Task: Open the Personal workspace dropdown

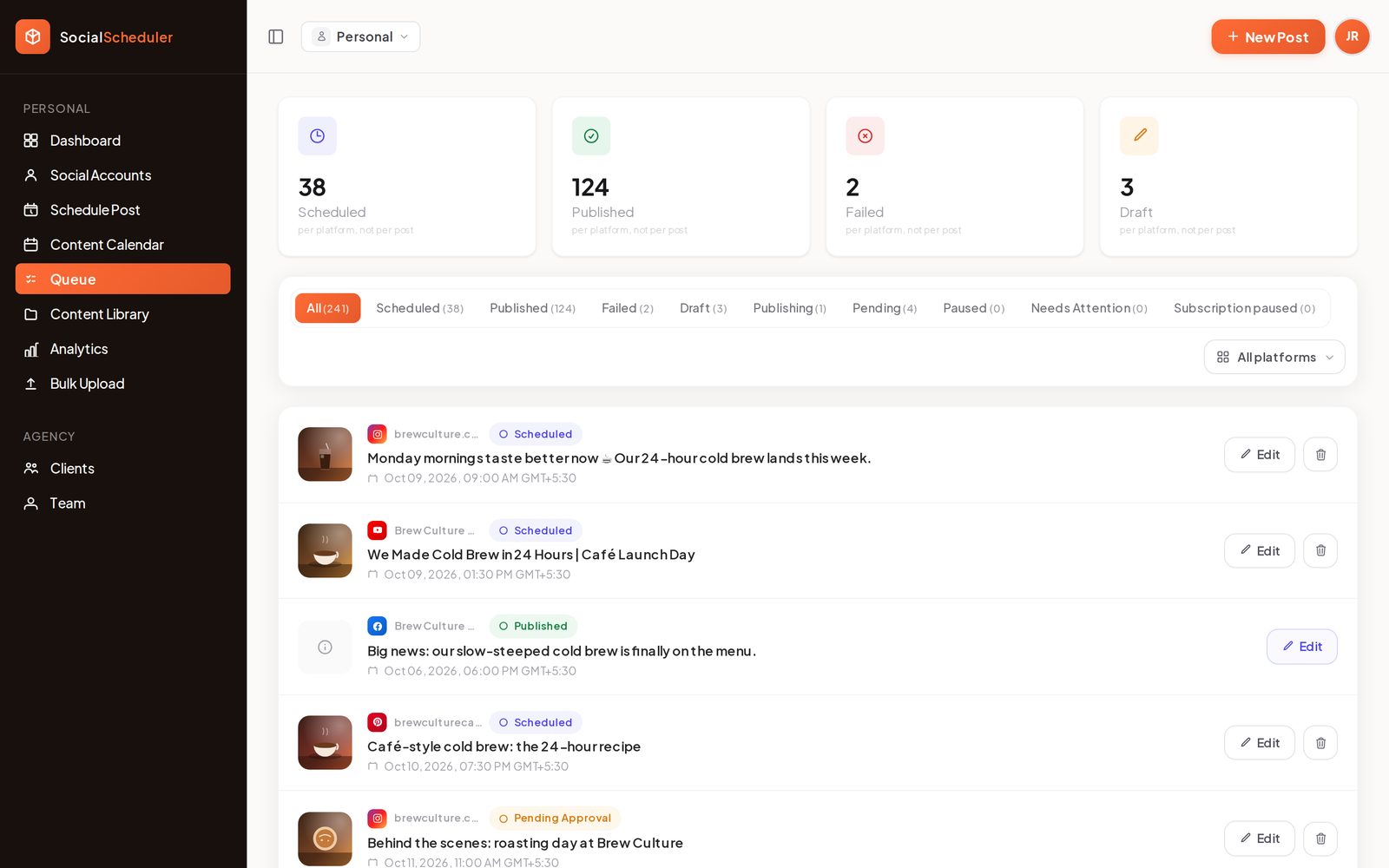Action: pyautogui.click(x=360, y=36)
